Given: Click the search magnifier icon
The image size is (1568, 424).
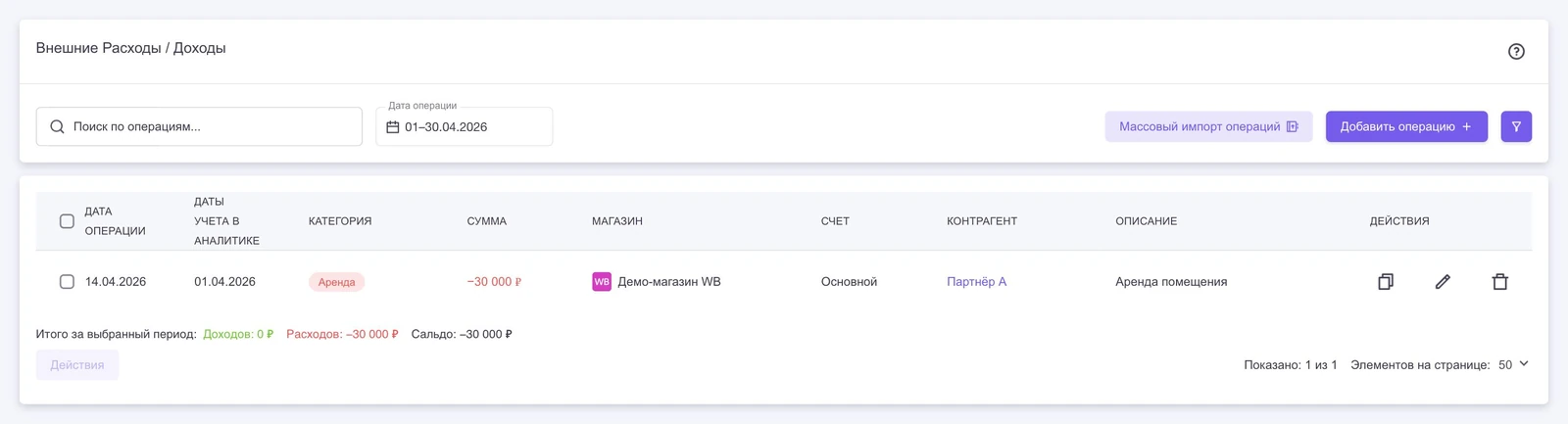Looking at the screenshot, I should pyautogui.click(x=57, y=126).
